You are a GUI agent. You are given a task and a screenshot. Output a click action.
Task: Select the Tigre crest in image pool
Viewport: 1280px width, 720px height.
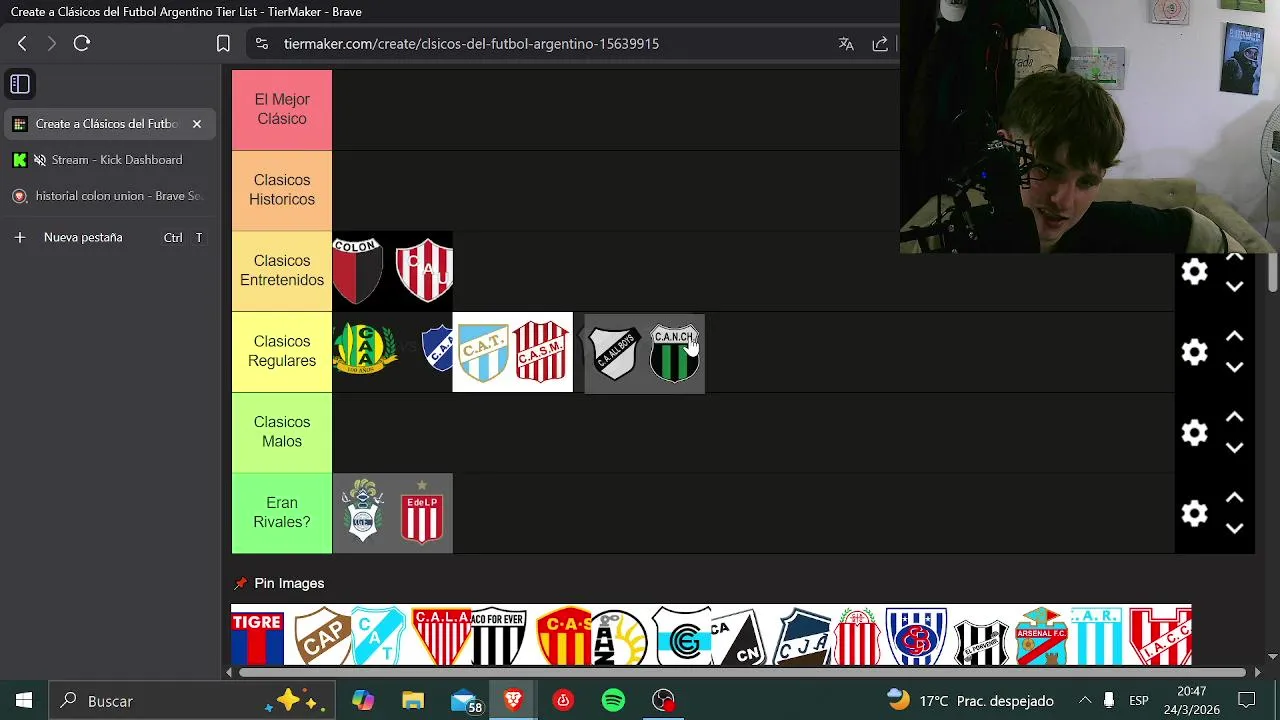tap(258, 636)
